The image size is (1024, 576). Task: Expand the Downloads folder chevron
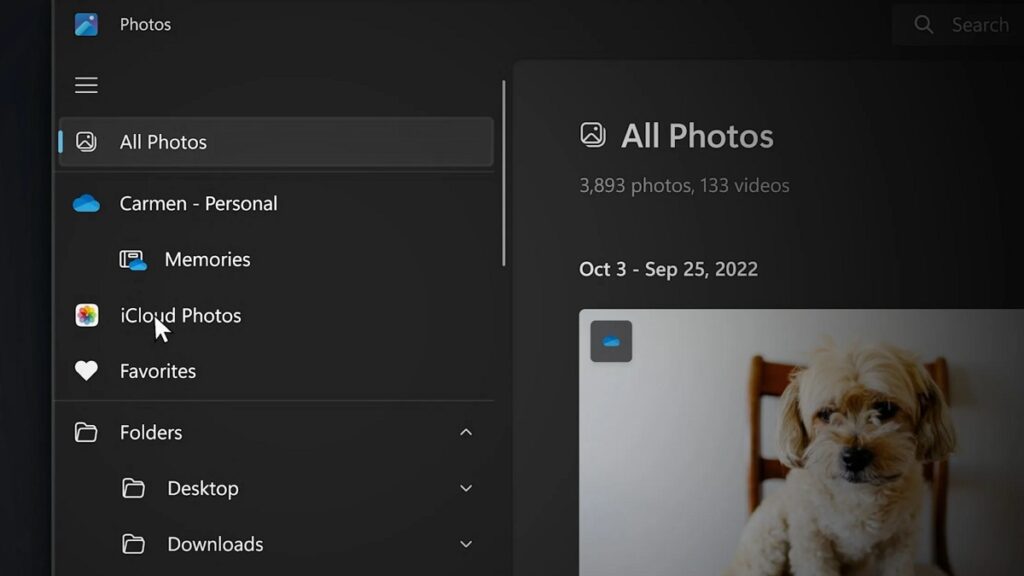click(x=466, y=544)
